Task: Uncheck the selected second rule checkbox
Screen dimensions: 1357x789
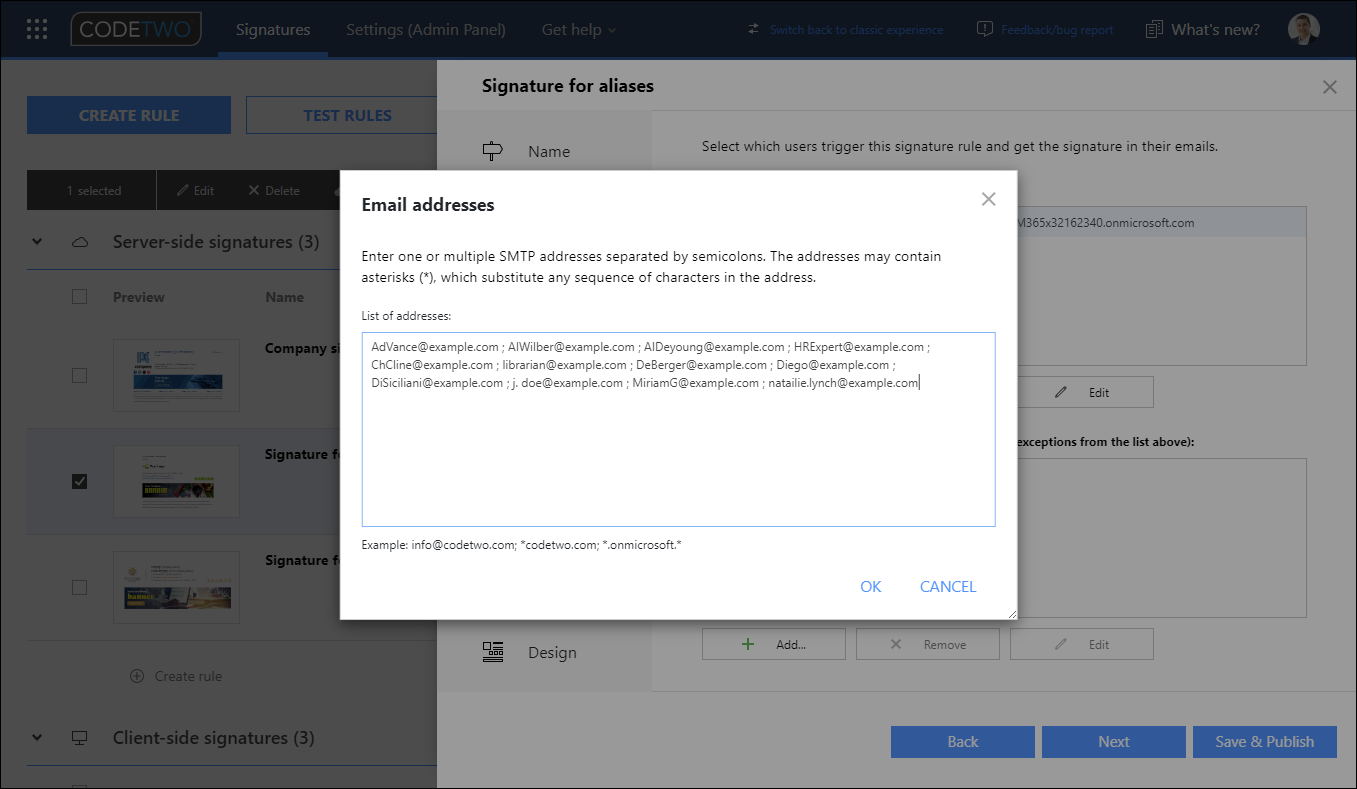Action: pos(80,481)
